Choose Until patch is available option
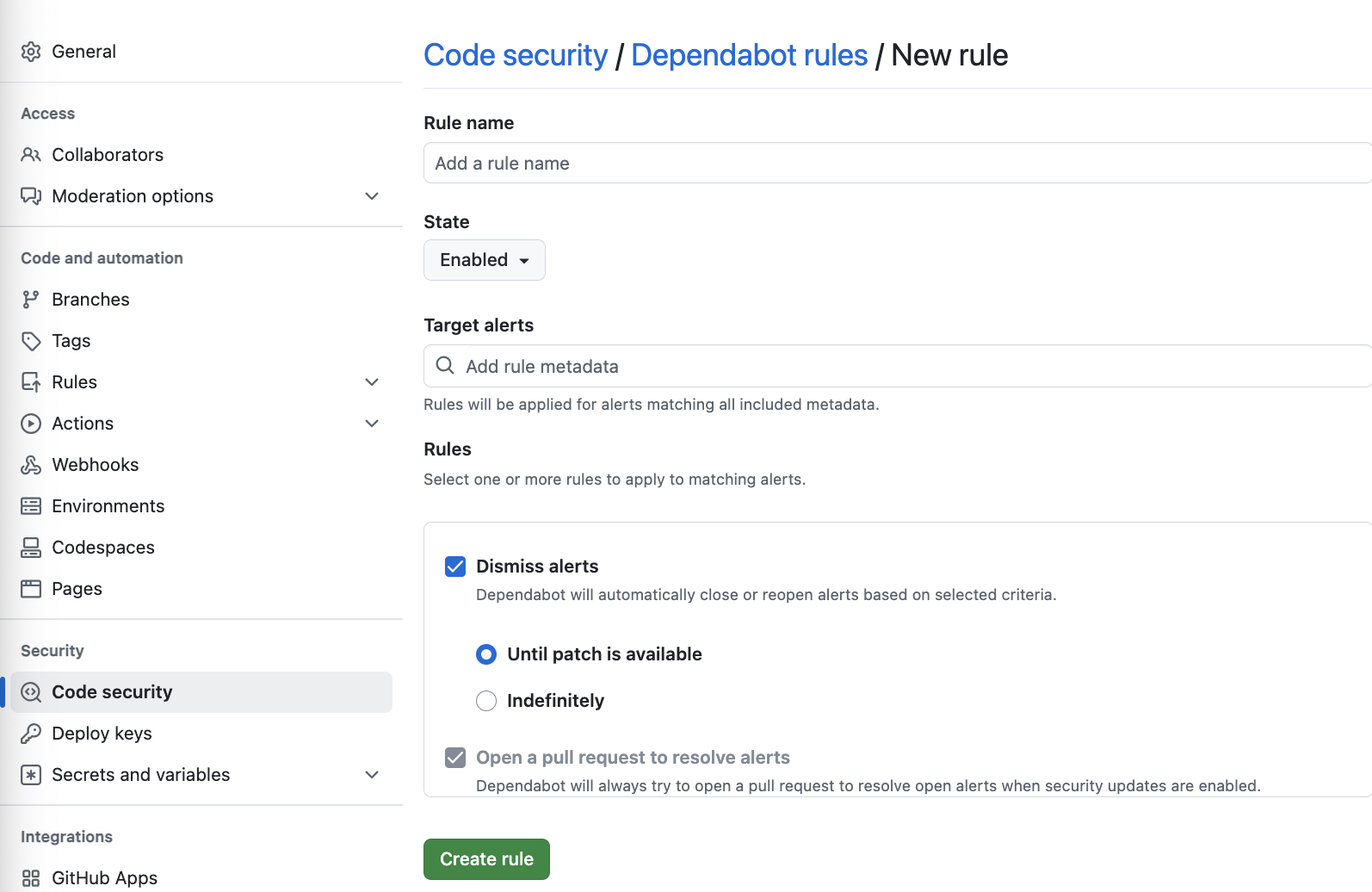Viewport: 1372px width, 892px height. coord(486,654)
